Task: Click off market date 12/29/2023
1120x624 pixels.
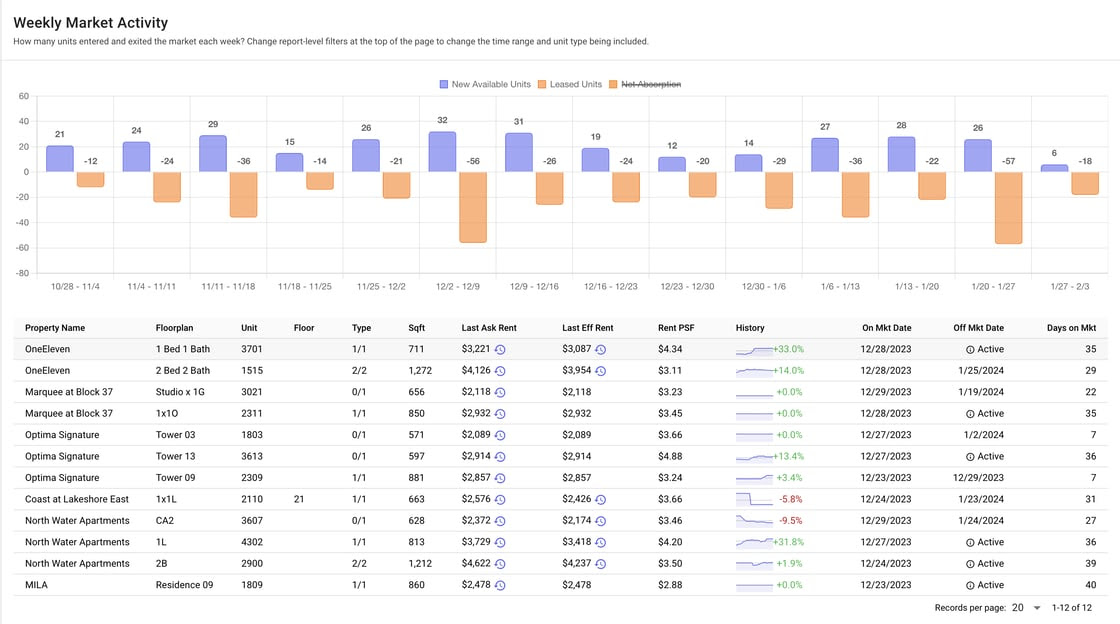Action: [978, 478]
